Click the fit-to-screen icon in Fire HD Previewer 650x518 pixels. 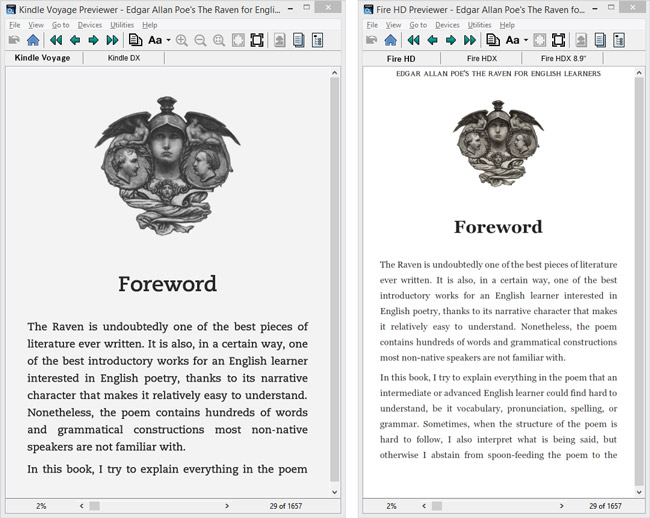click(539, 40)
